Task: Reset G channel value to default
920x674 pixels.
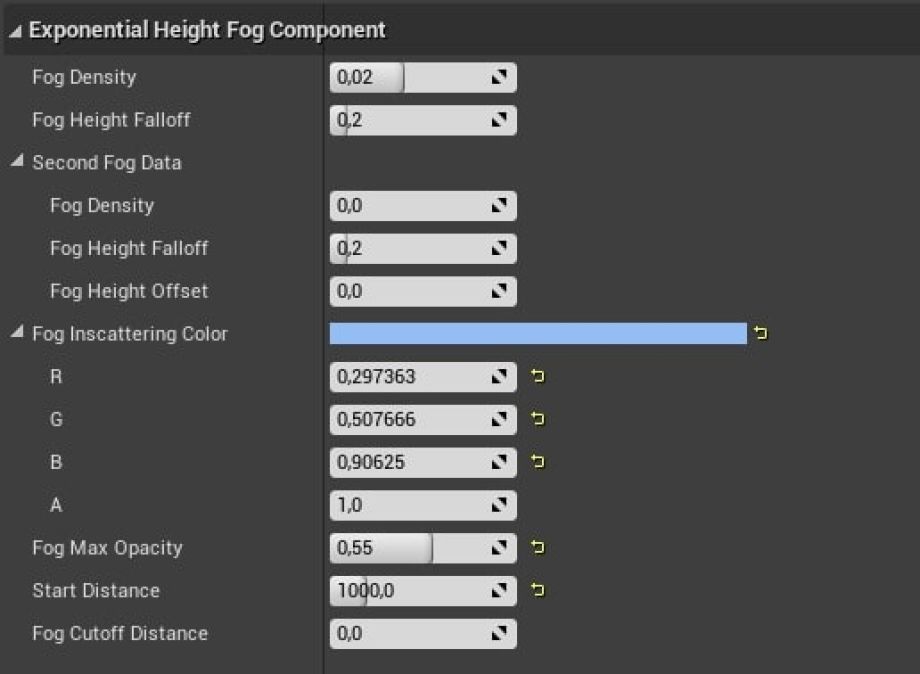Action: click(538, 419)
